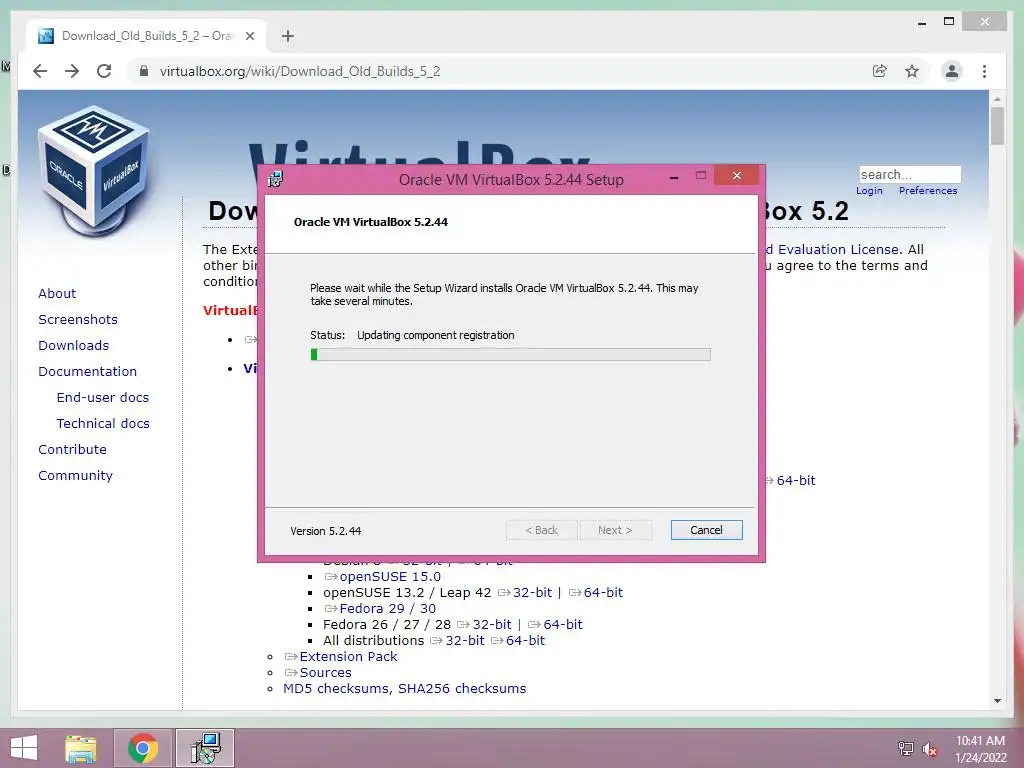Screen dimensions: 1024x768
Task: Open MD5 checksums link
Action: (x=336, y=688)
